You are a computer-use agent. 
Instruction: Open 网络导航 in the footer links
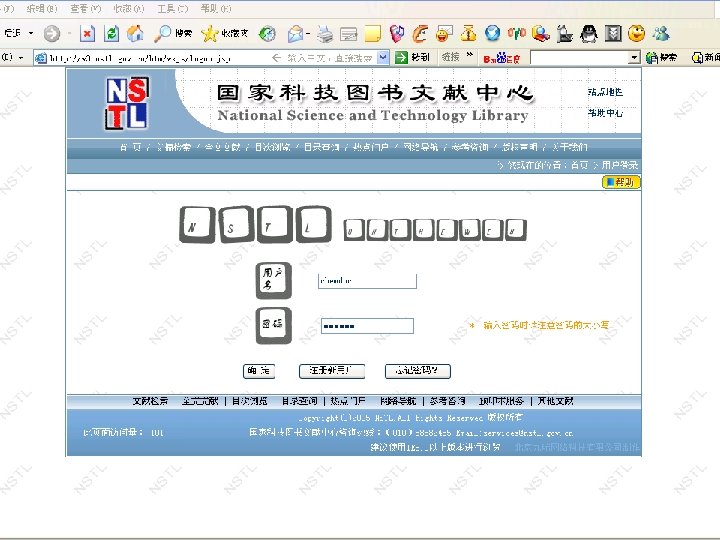[398, 401]
